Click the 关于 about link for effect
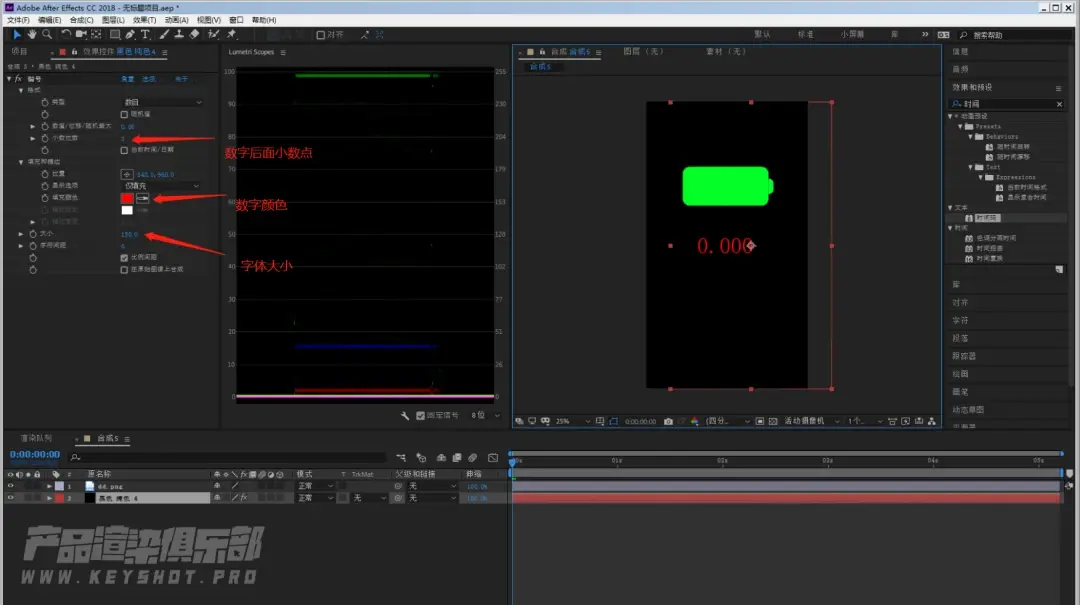This screenshot has height=605, width=1080. tap(181, 79)
